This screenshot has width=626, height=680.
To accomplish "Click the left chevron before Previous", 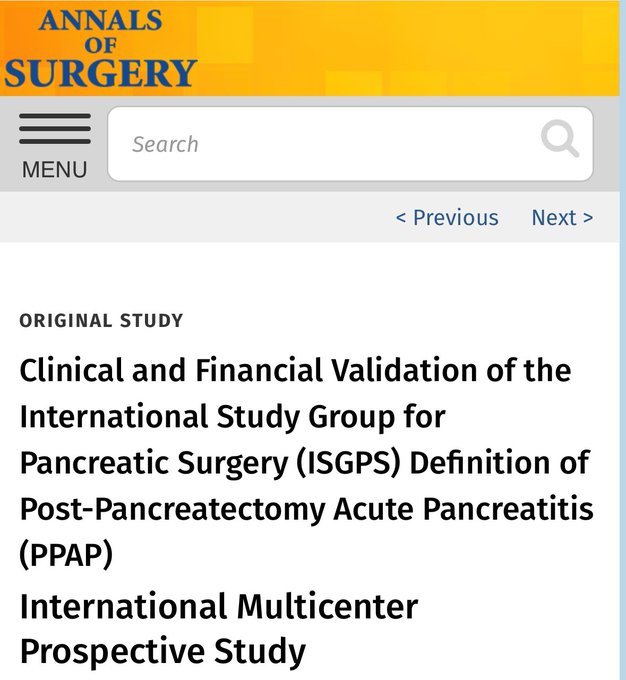I will tap(401, 218).
